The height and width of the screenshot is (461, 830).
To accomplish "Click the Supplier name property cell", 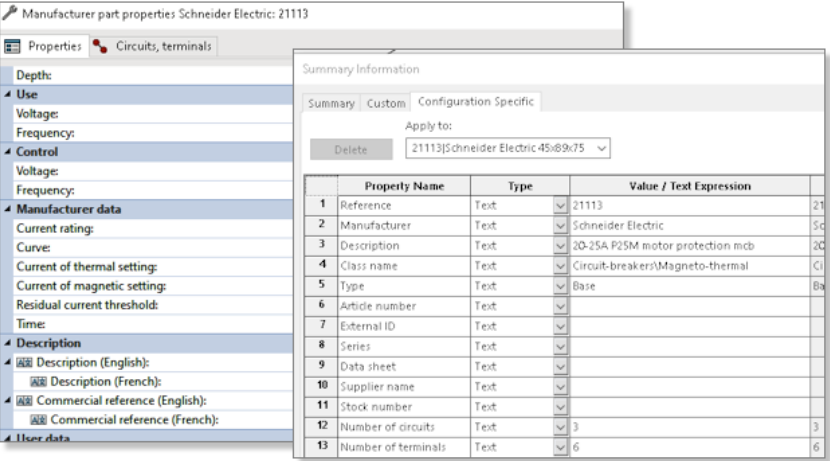I will point(404,386).
